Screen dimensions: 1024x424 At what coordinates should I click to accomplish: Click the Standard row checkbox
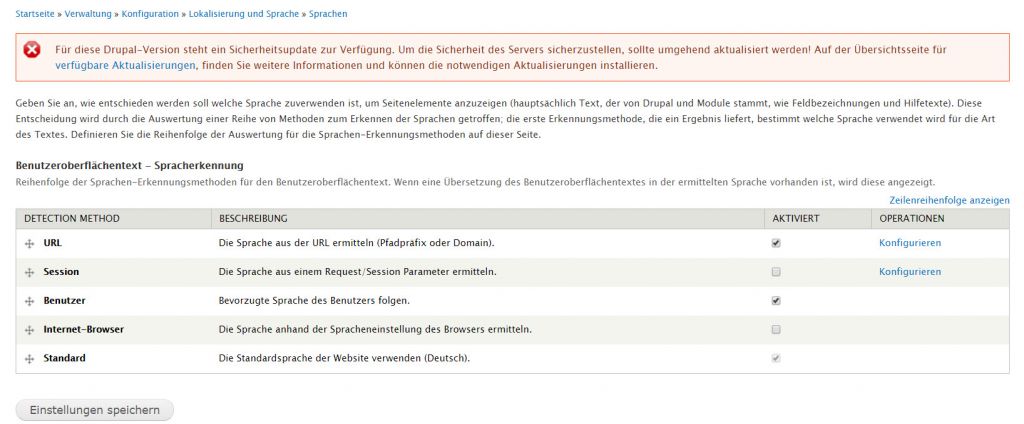776,358
